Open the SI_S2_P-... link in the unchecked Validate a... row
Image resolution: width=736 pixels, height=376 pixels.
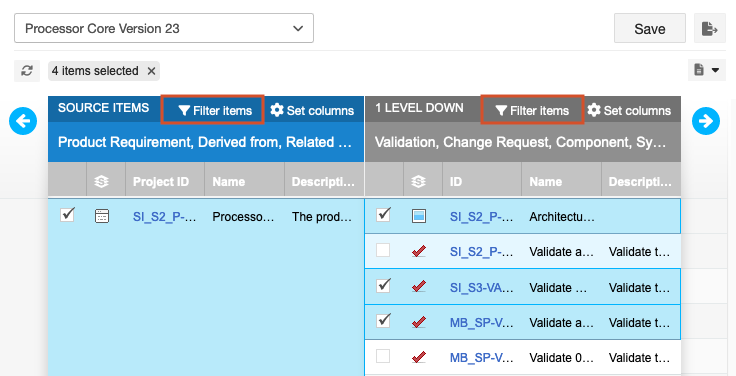click(481, 252)
